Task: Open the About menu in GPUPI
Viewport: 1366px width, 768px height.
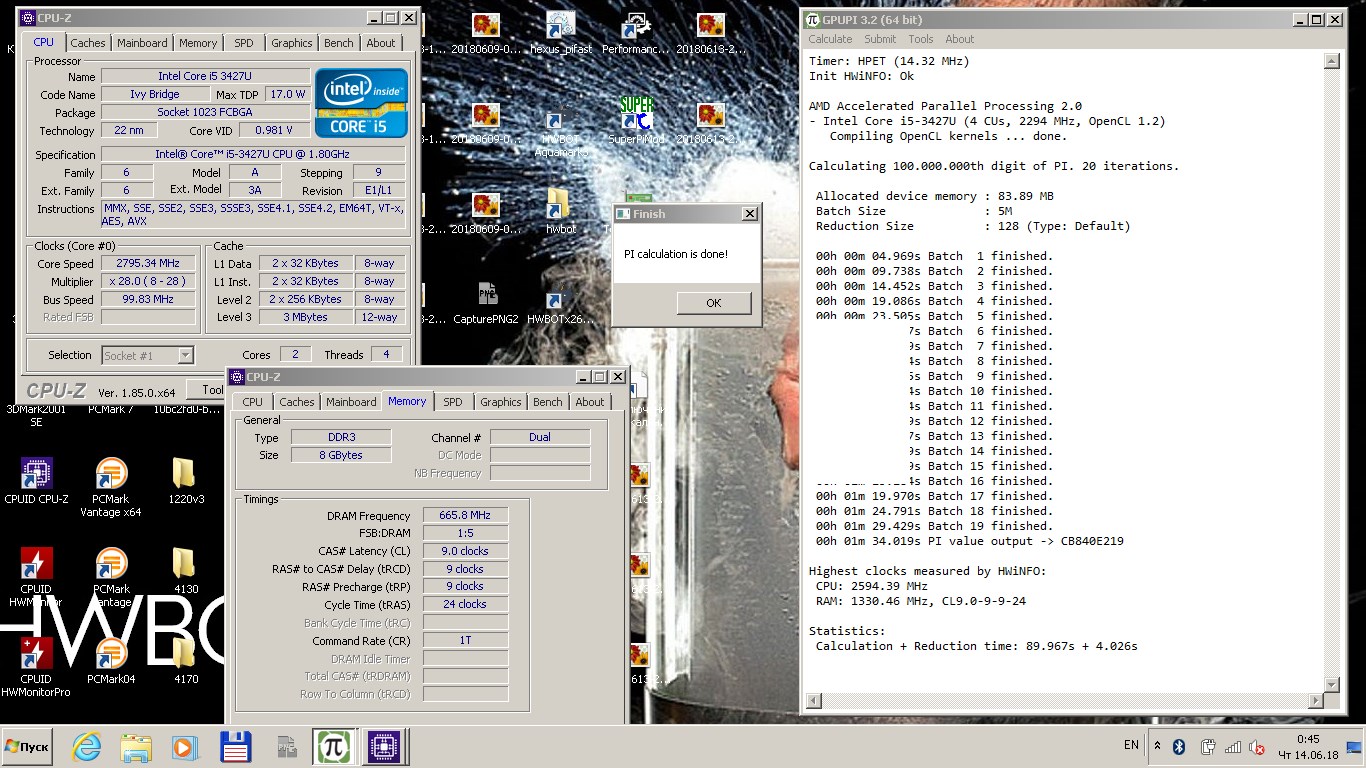Action: (x=959, y=39)
